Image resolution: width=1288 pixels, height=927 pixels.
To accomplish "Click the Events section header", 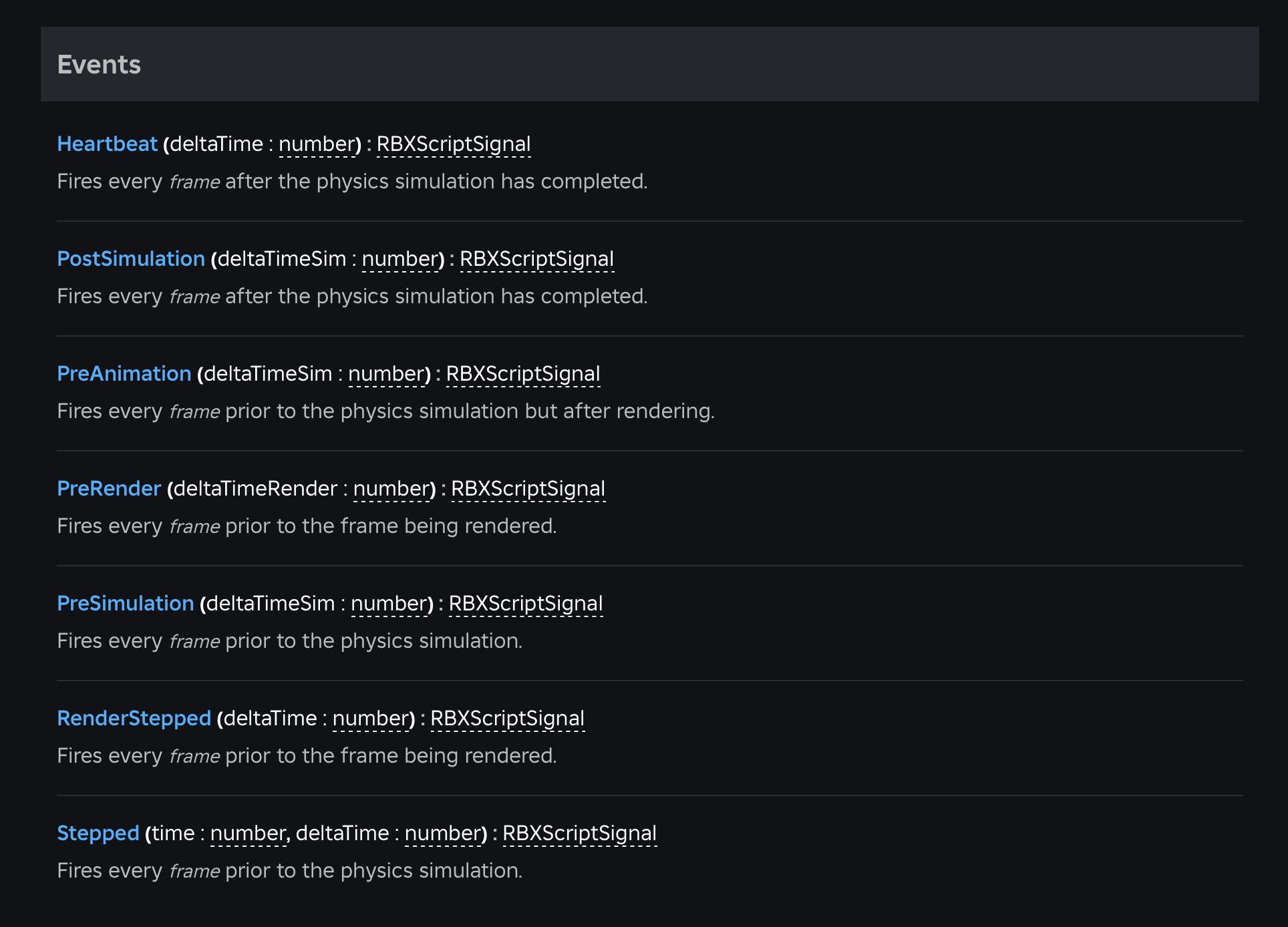I will pyautogui.click(x=99, y=64).
